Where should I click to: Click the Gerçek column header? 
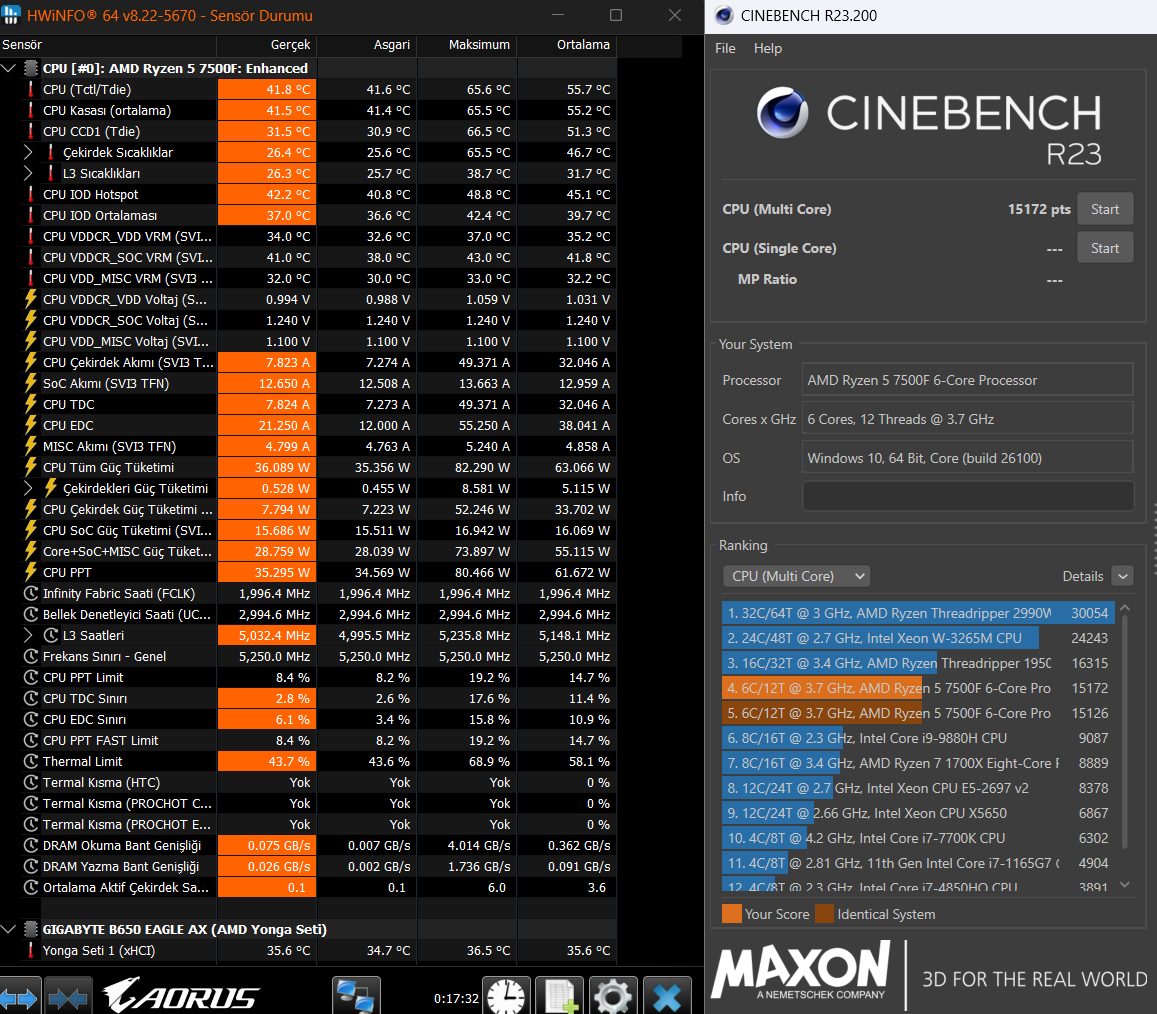coord(266,45)
